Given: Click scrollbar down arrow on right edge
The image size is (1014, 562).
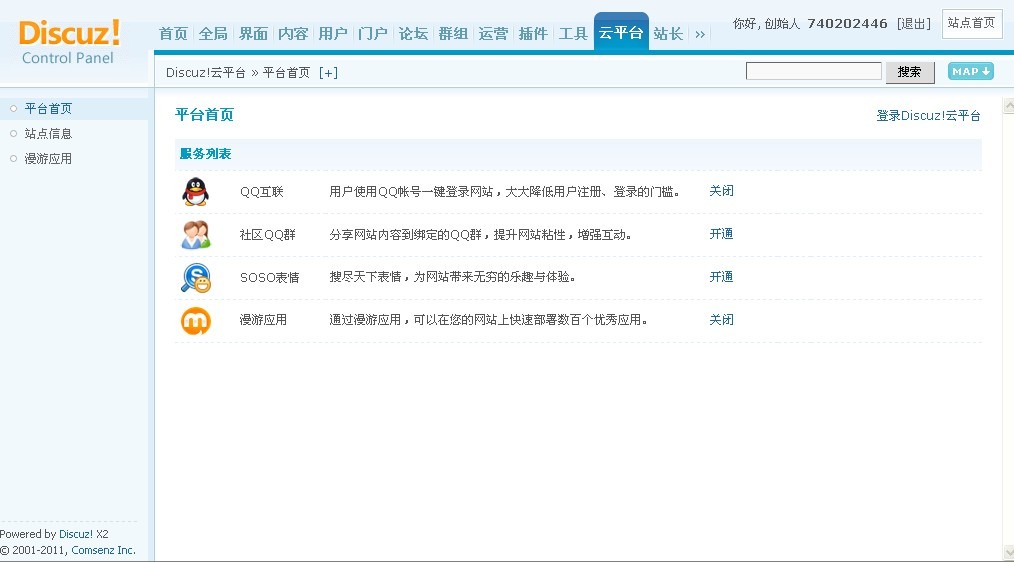Looking at the screenshot, I should (x=1008, y=554).
